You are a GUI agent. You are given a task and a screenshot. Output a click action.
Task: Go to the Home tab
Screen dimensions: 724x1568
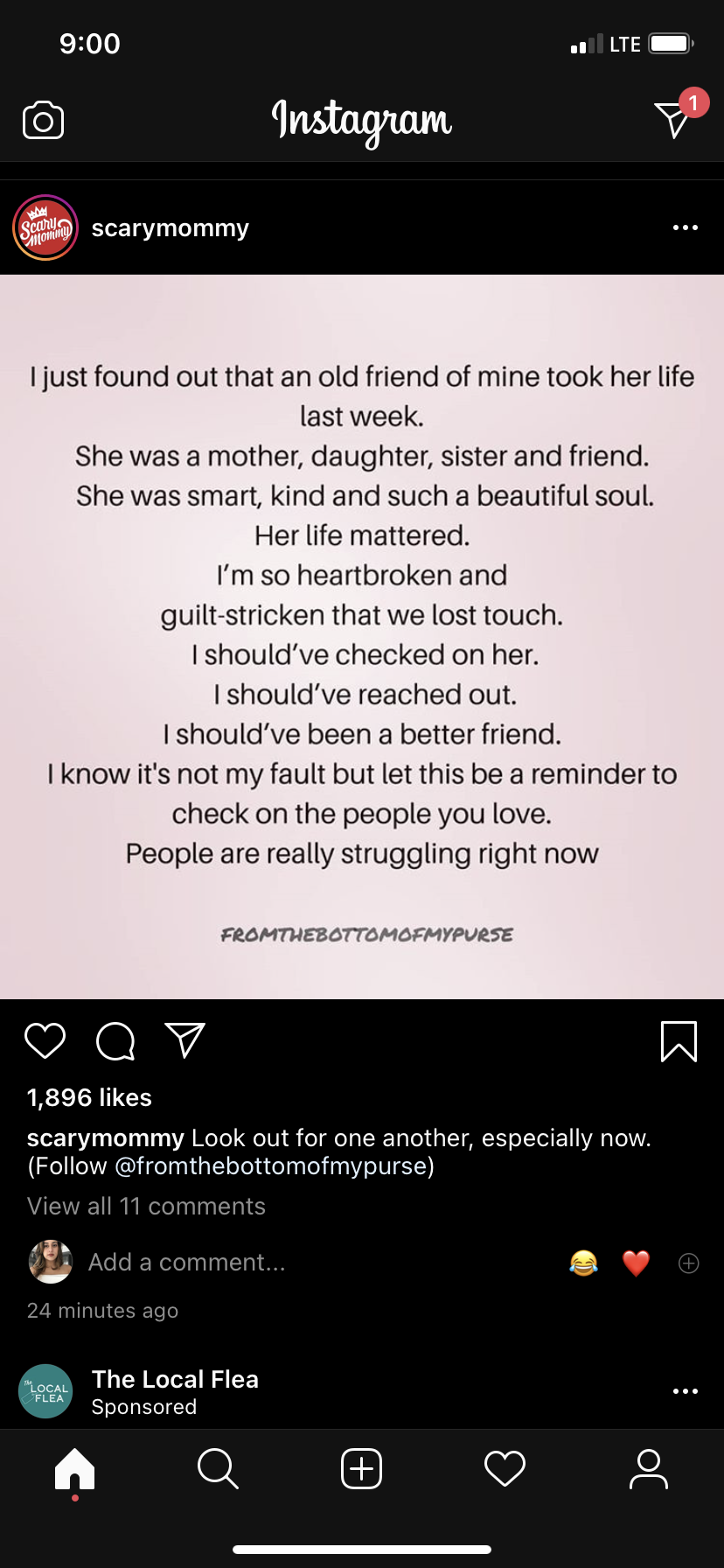[x=74, y=1468]
